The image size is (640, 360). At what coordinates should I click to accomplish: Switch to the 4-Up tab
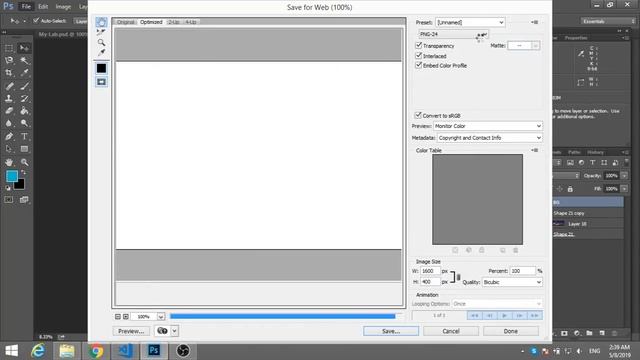[191, 22]
